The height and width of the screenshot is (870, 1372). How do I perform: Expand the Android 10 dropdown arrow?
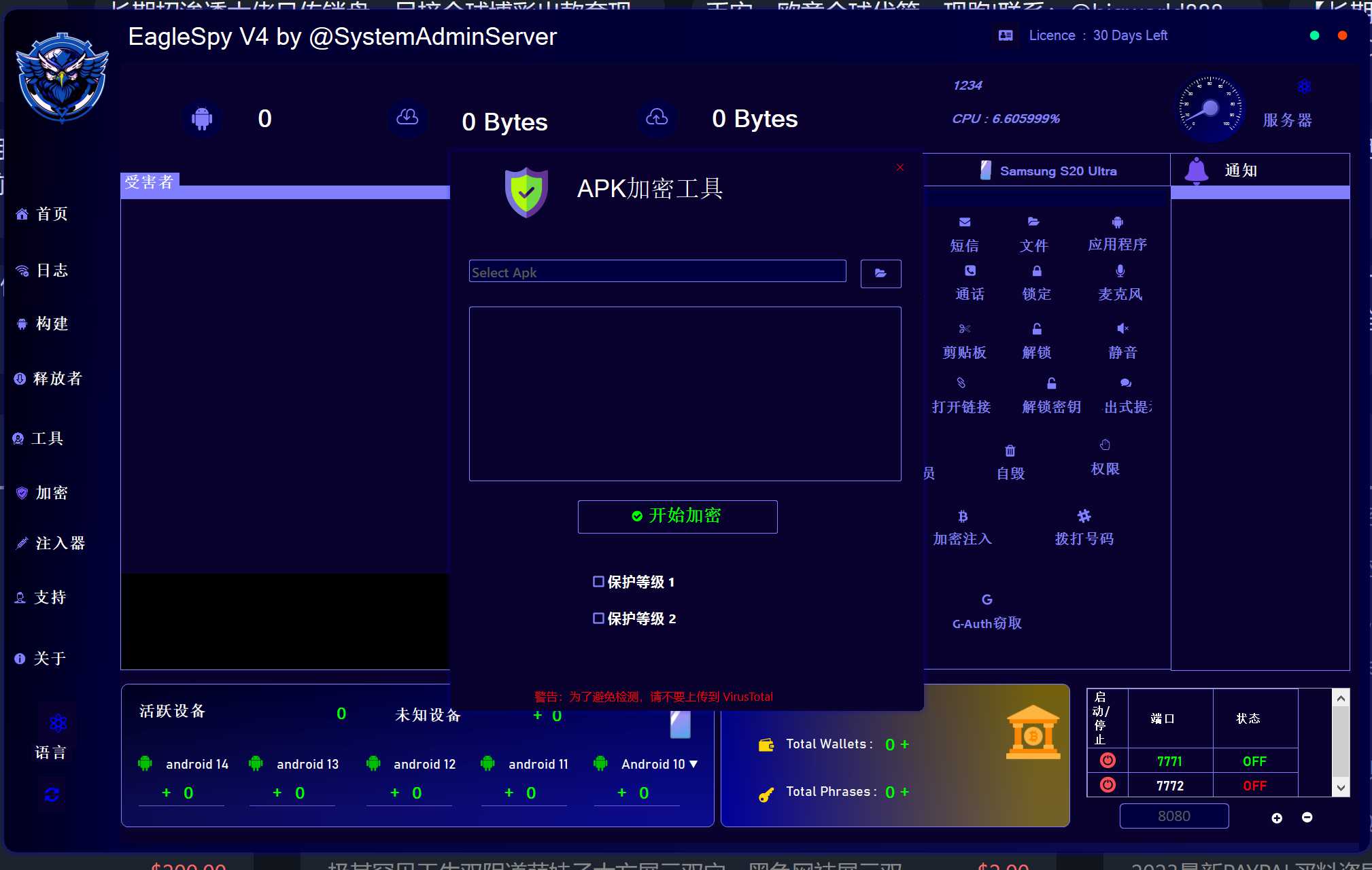coord(693,764)
